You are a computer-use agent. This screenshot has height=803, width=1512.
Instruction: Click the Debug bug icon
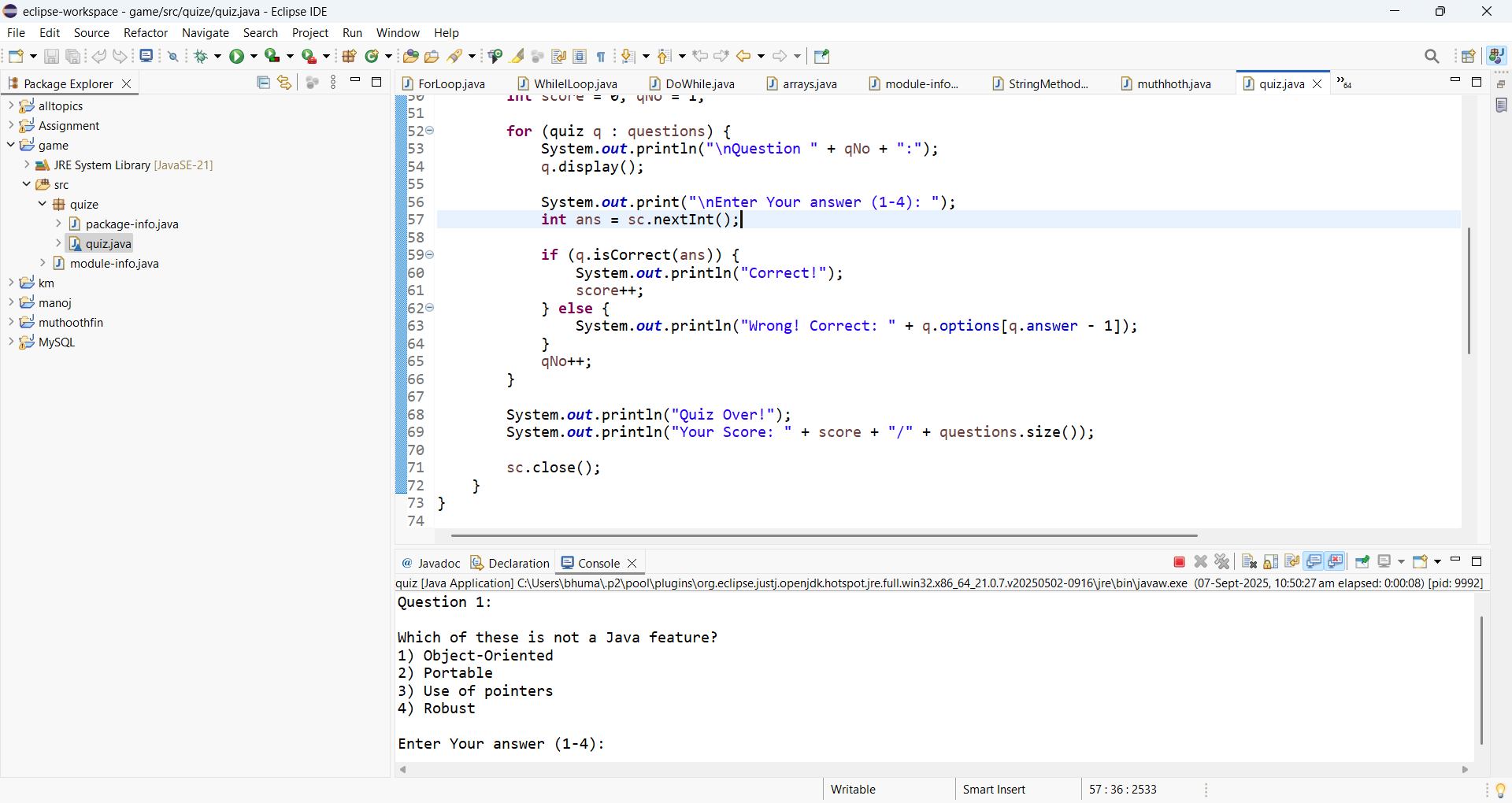click(x=201, y=56)
